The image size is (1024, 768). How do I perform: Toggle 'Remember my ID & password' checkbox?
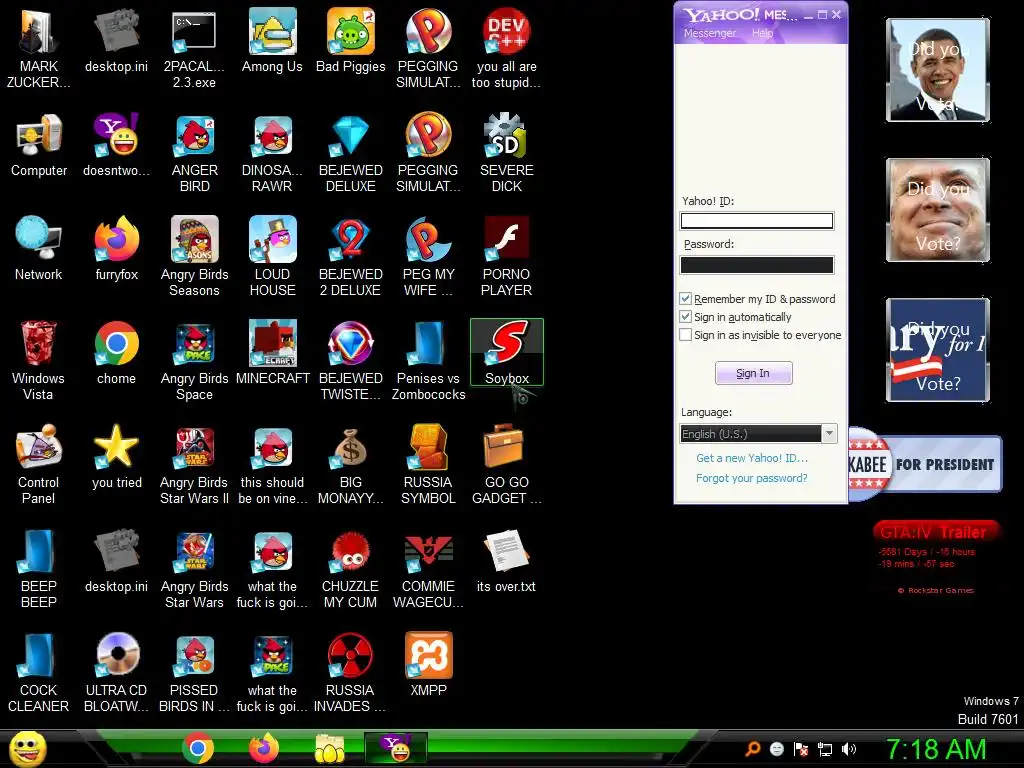pos(685,298)
